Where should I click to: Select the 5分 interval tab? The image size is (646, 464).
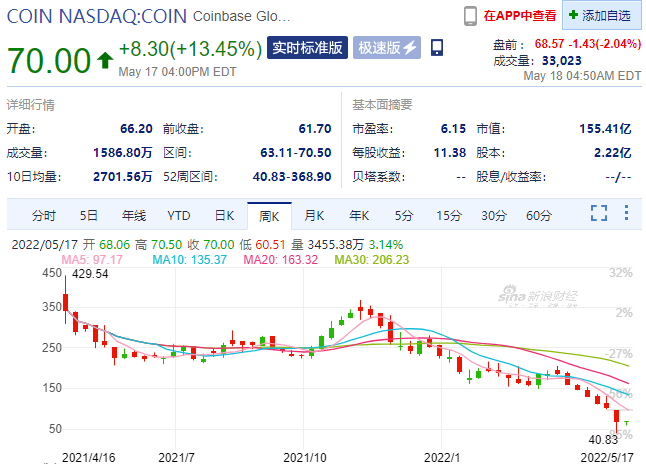tap(404, 216)
